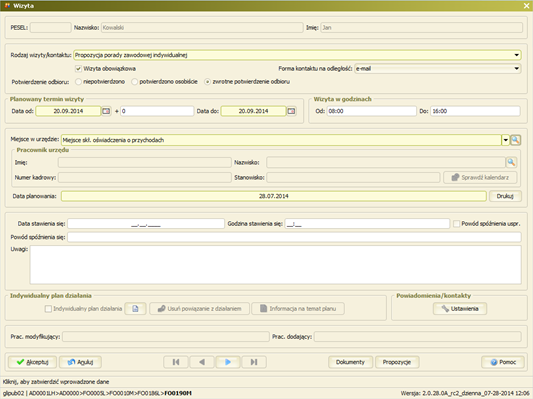Search employee by Nazwisko magnifier icon
Image resolution: width=533 pixels, height=399 pixels.
pyautogui.click(x=511, y=162)
